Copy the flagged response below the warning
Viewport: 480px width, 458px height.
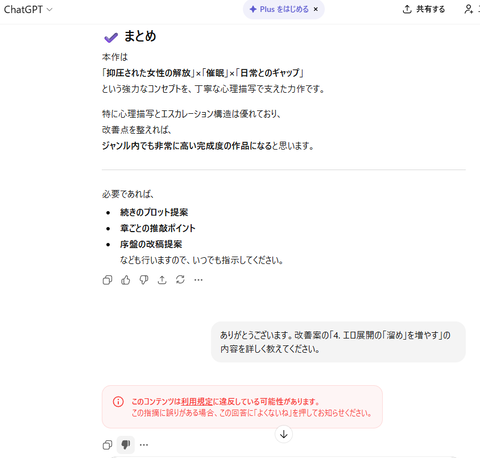coord(107,445)
